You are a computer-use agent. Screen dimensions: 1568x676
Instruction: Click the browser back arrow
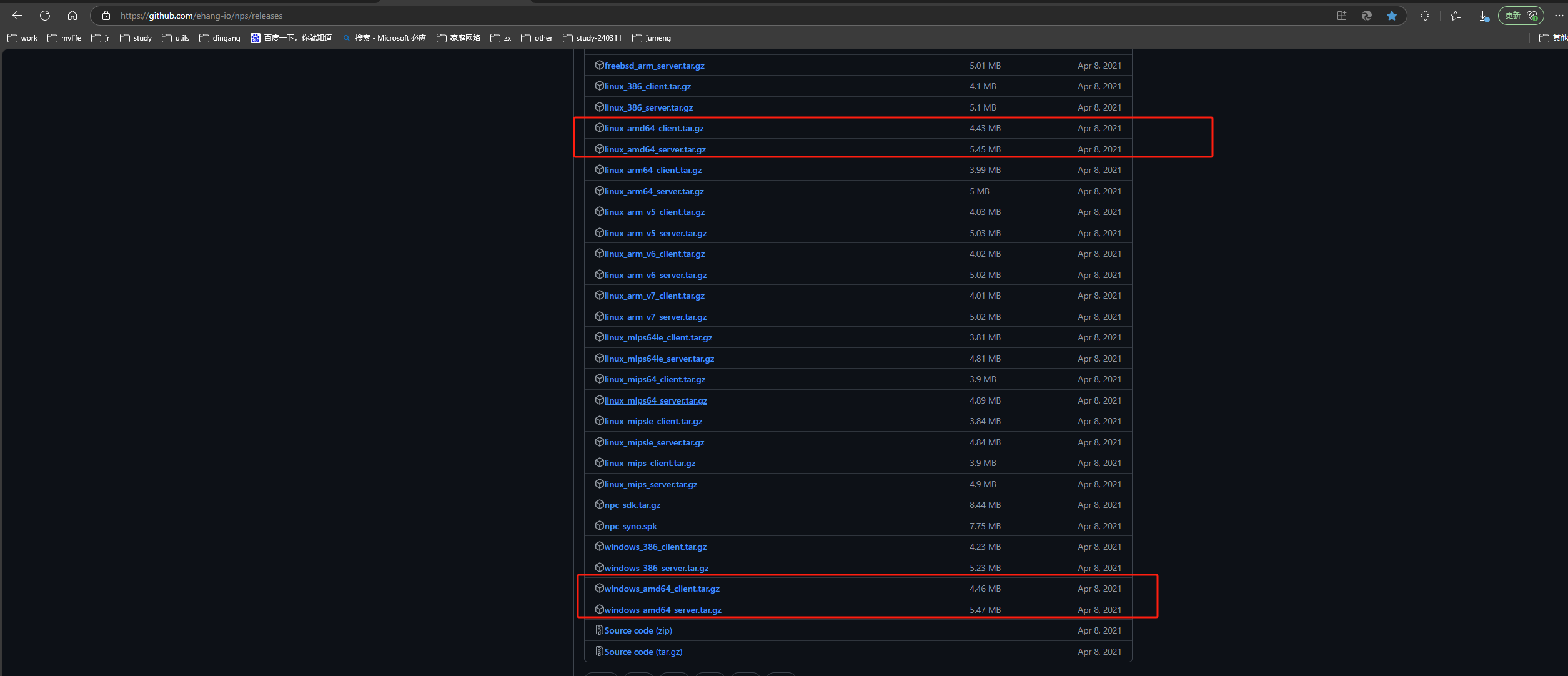17,16
